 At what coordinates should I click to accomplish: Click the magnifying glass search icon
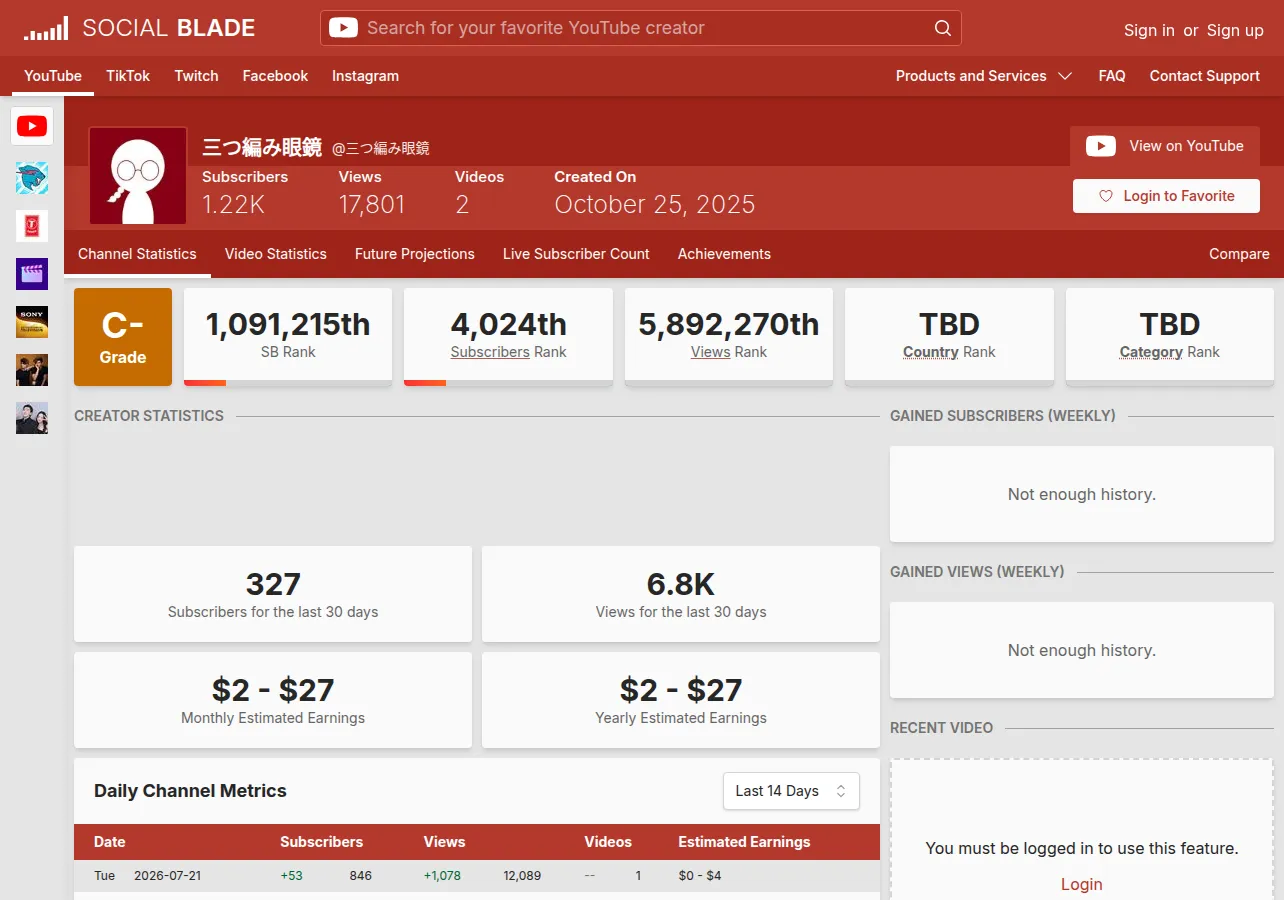943,28
